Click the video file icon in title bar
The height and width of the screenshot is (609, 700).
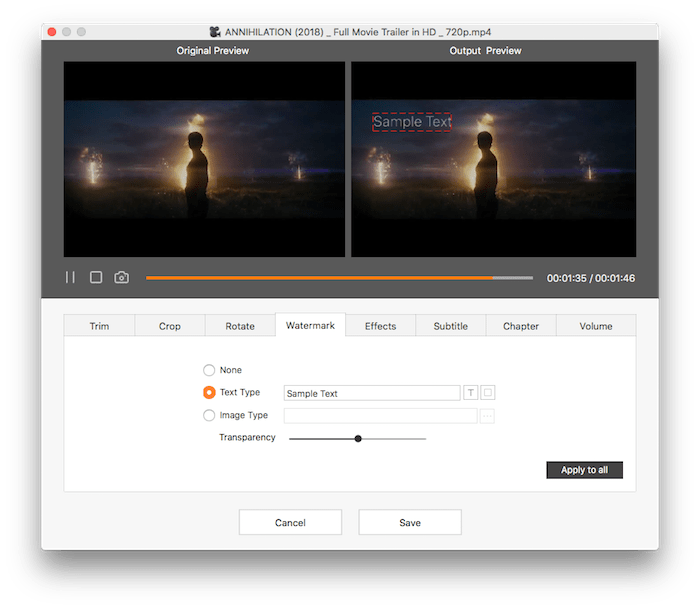tap(214, 32)
